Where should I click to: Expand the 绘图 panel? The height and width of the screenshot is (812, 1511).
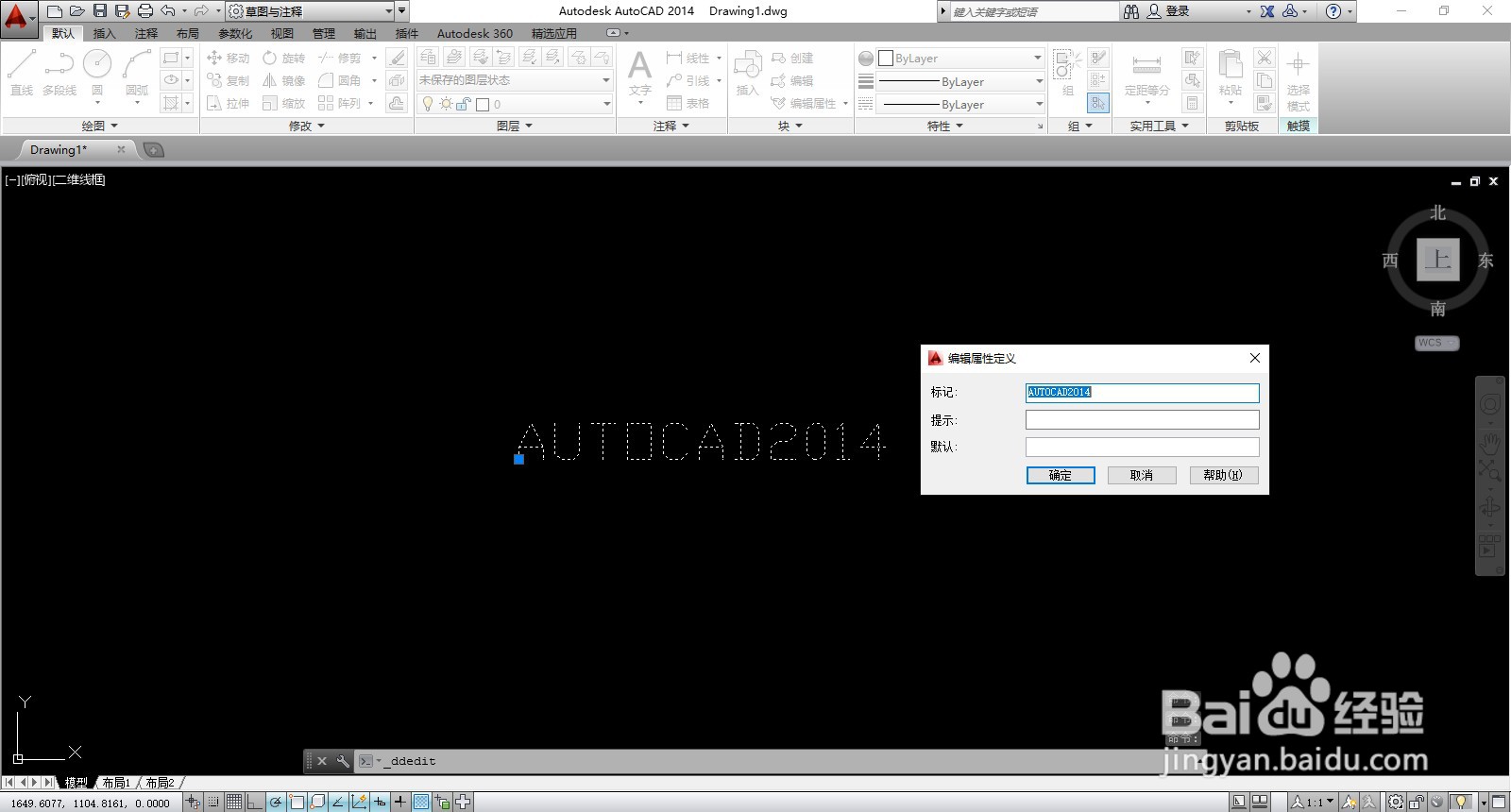pos(100,126)
